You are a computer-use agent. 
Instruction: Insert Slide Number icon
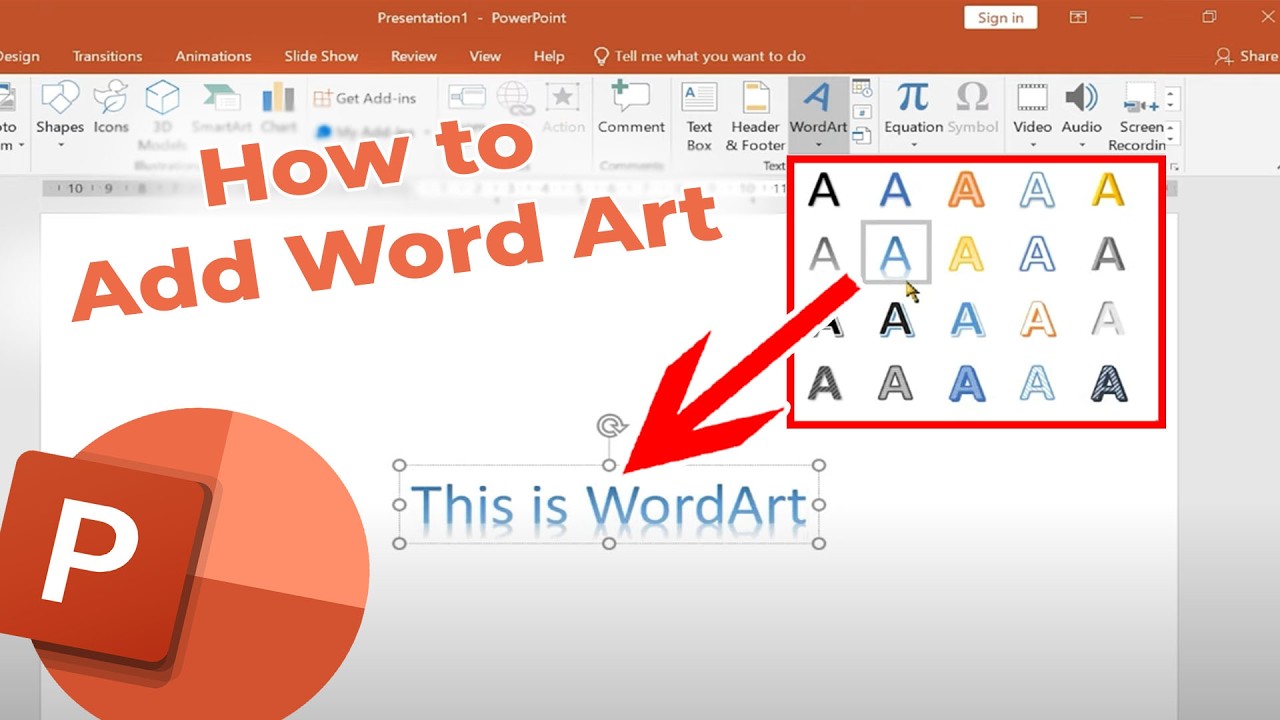pos(861,112)
